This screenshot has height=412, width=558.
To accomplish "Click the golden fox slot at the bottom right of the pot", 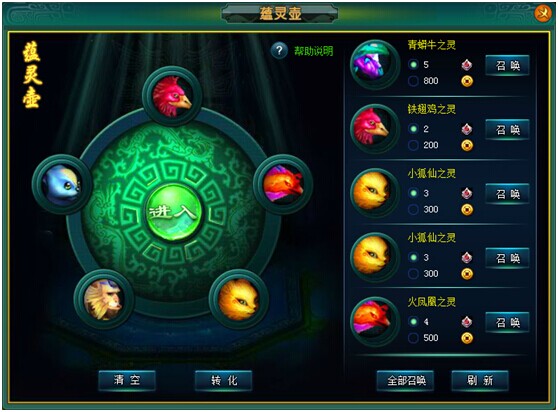I will coord(238,299).
